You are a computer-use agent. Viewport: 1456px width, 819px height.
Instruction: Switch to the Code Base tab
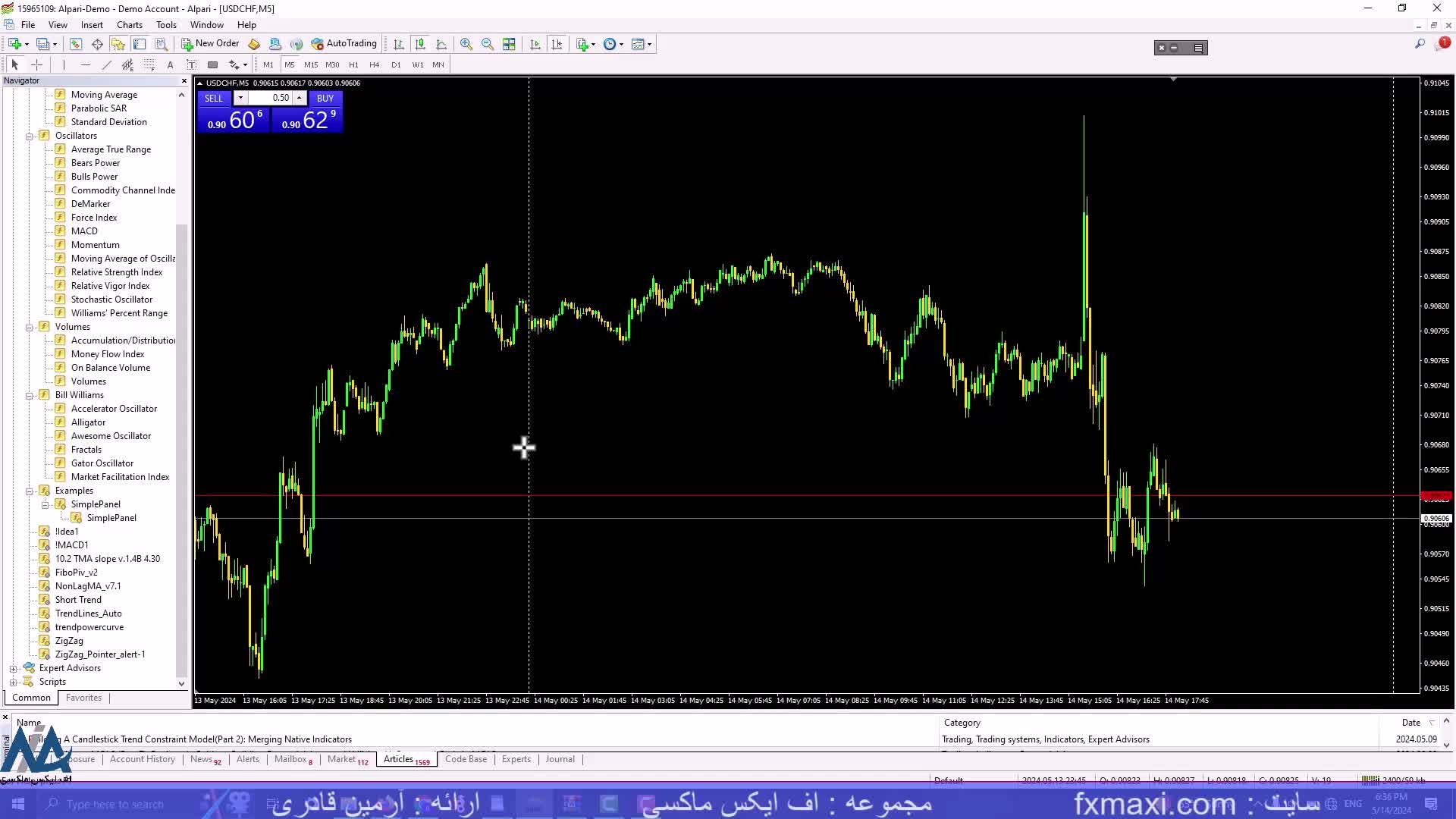tap(466, 759)
